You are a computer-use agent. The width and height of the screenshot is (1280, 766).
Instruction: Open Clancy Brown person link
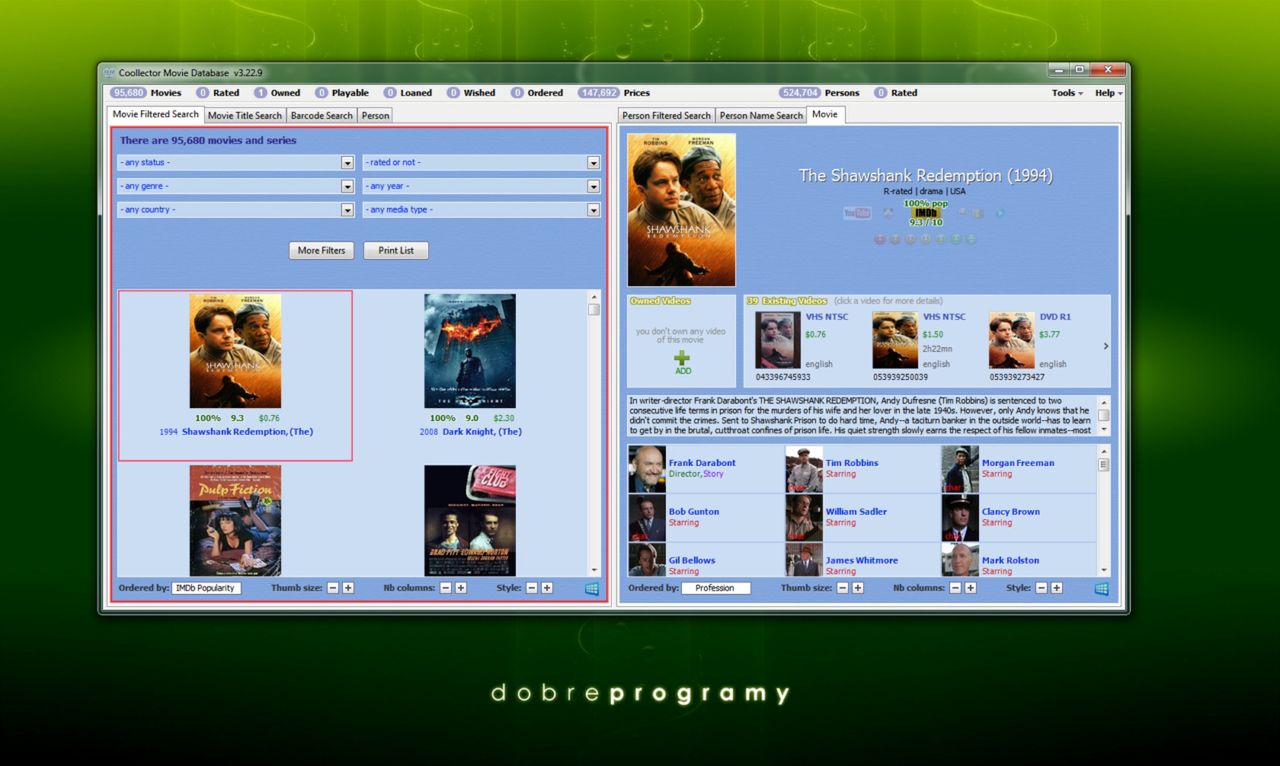click(1011, 511)
